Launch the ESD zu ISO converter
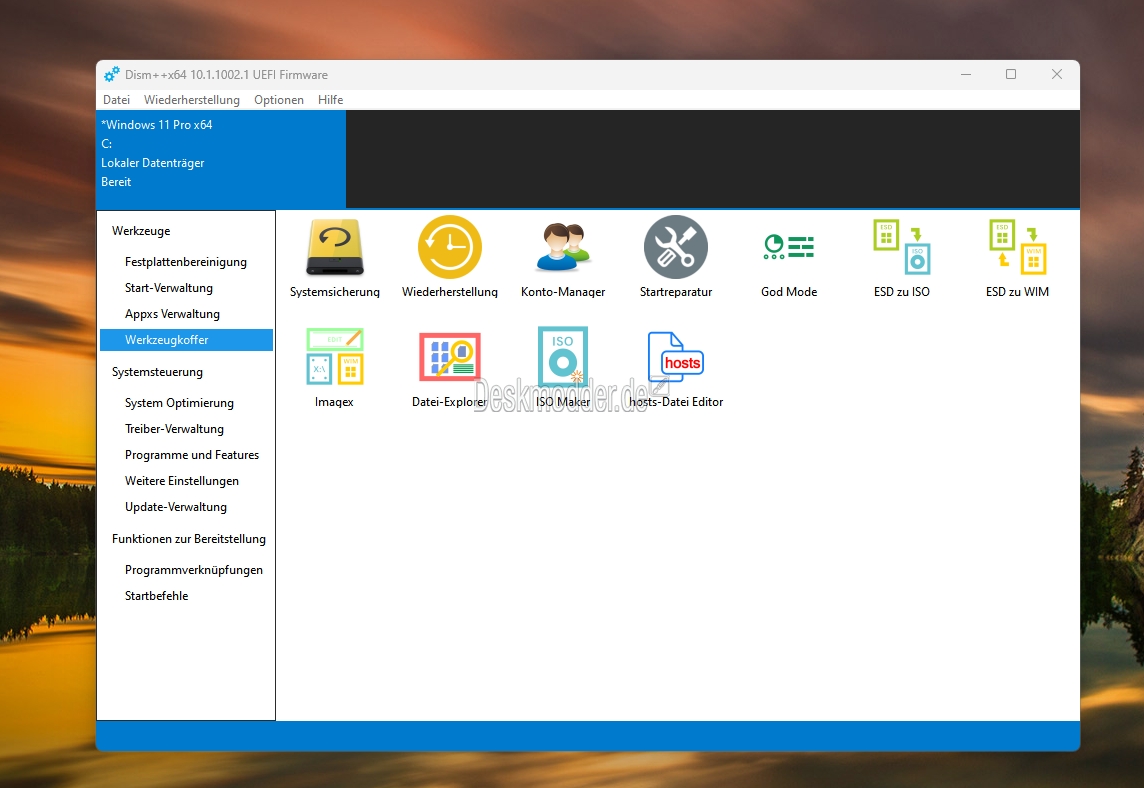Screen dimensions: 1144x788 (x=902, y=247)
